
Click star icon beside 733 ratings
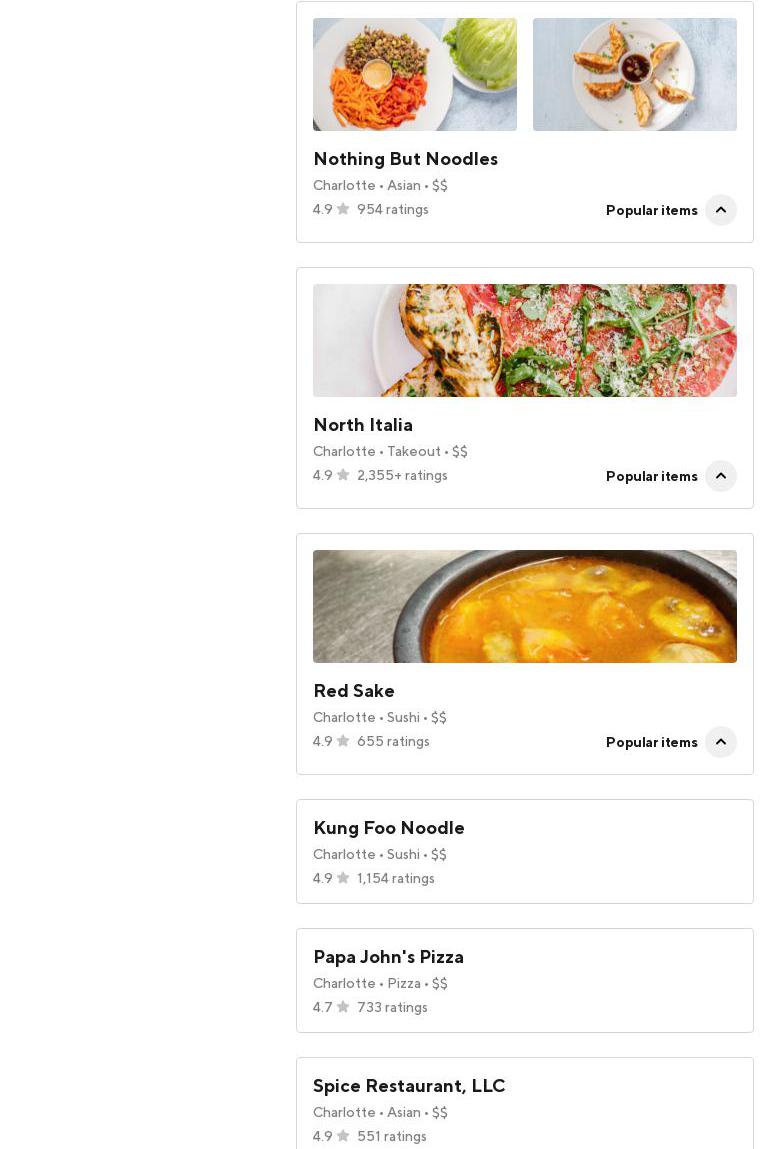(x=343, y=1007)
